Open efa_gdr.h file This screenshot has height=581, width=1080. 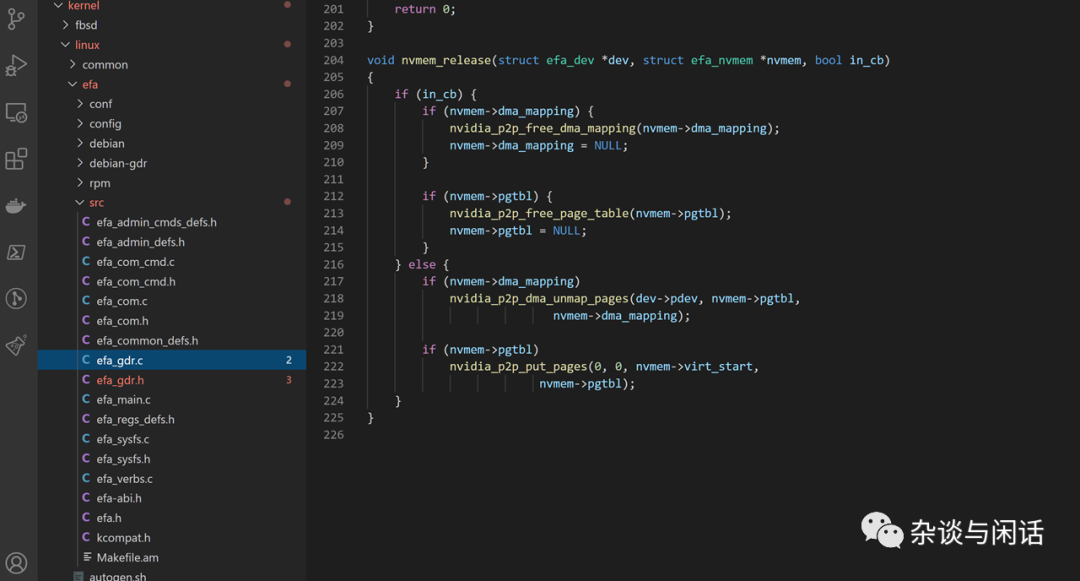[120, 380]
